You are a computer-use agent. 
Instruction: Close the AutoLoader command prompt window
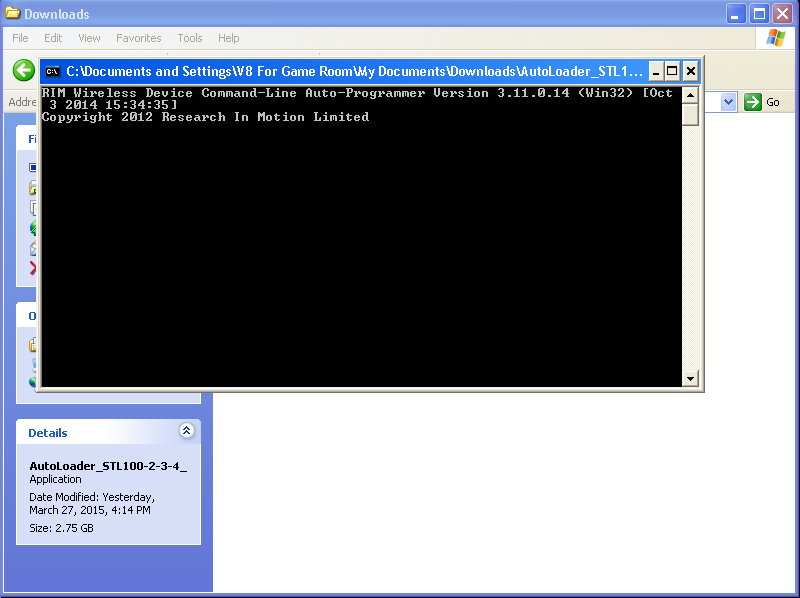690,71
